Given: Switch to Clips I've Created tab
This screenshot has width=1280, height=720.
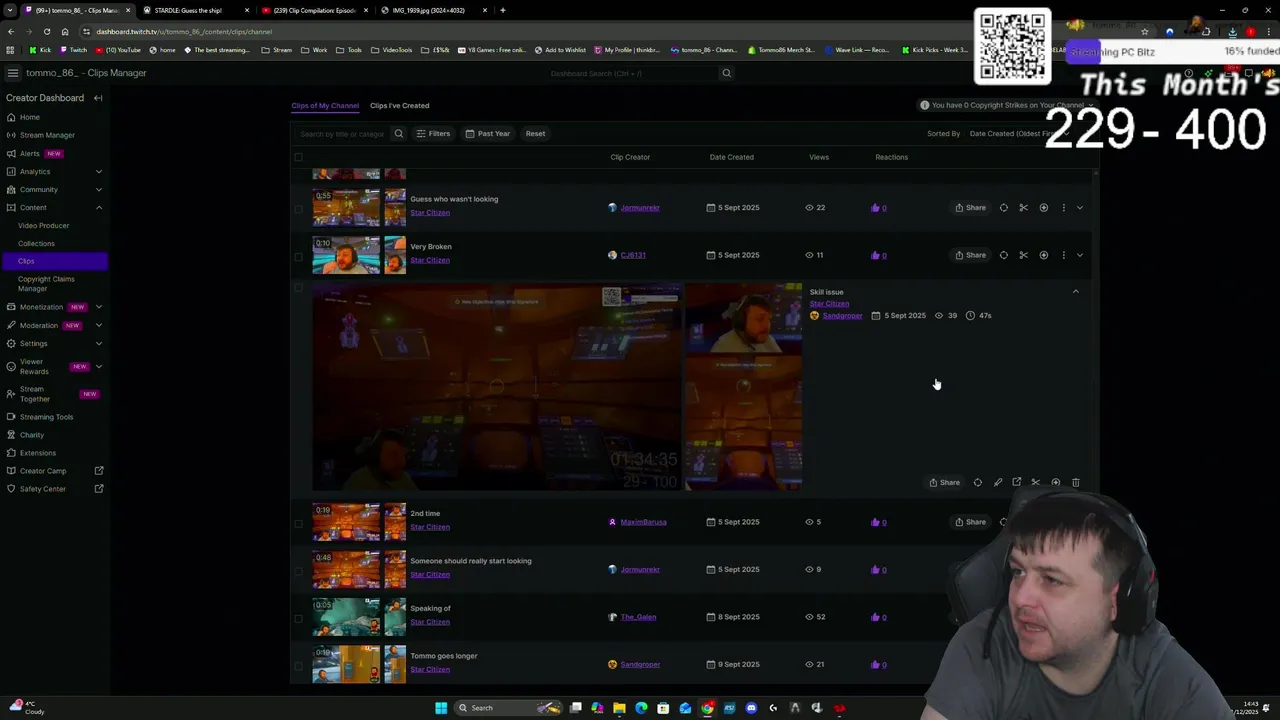Looking at the screenshot, I should click(x=399, y=105).
